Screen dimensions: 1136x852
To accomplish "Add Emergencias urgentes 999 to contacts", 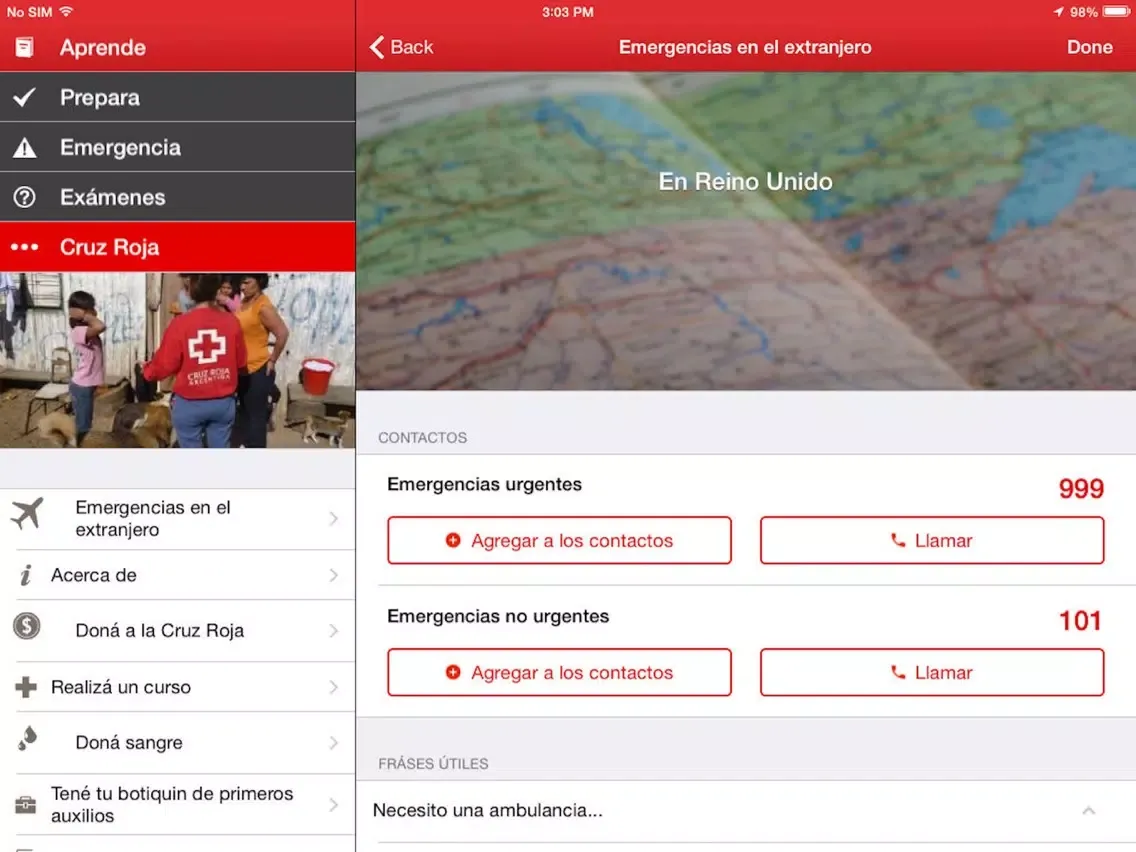I will [x=559, y=540].
